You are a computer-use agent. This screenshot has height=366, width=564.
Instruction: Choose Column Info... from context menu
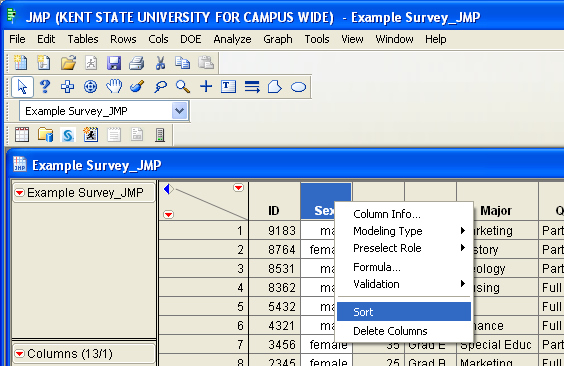404,214
